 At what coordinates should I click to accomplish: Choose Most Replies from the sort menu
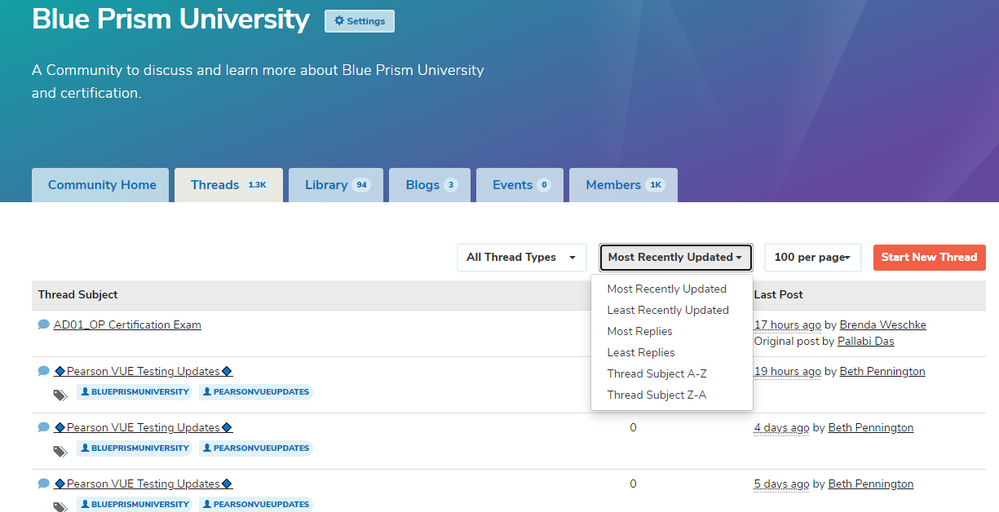639,331
